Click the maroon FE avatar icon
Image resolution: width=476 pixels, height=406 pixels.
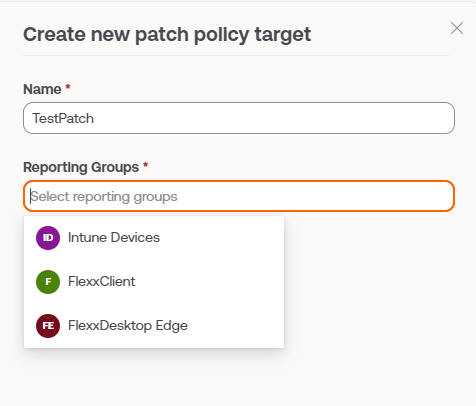tap(48, 326)
